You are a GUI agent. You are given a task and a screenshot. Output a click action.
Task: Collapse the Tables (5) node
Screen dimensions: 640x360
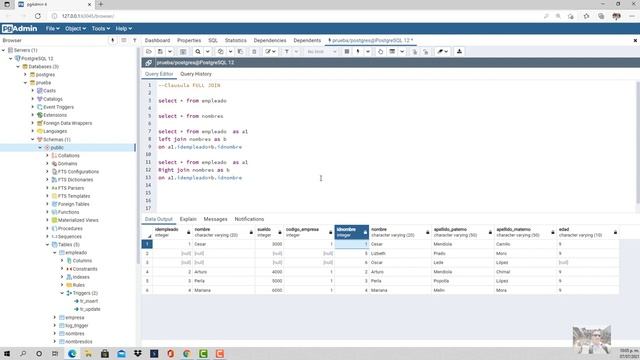[x=47, y=244]
